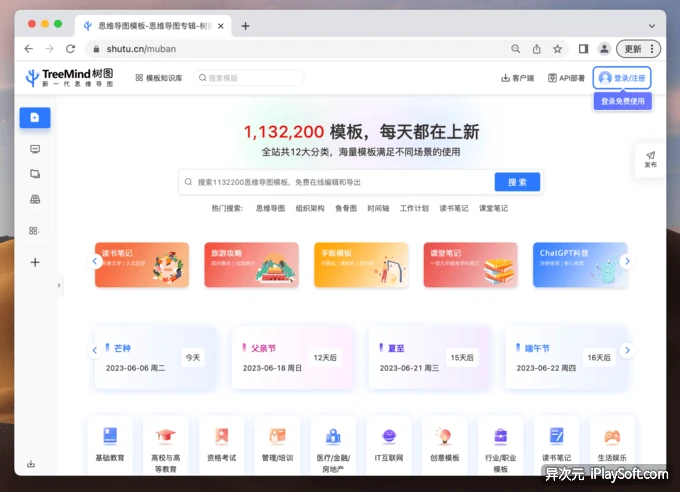Click the address bar URL shutu.cn/muban
The image size is (680, 492).
[x=141, y=49]
